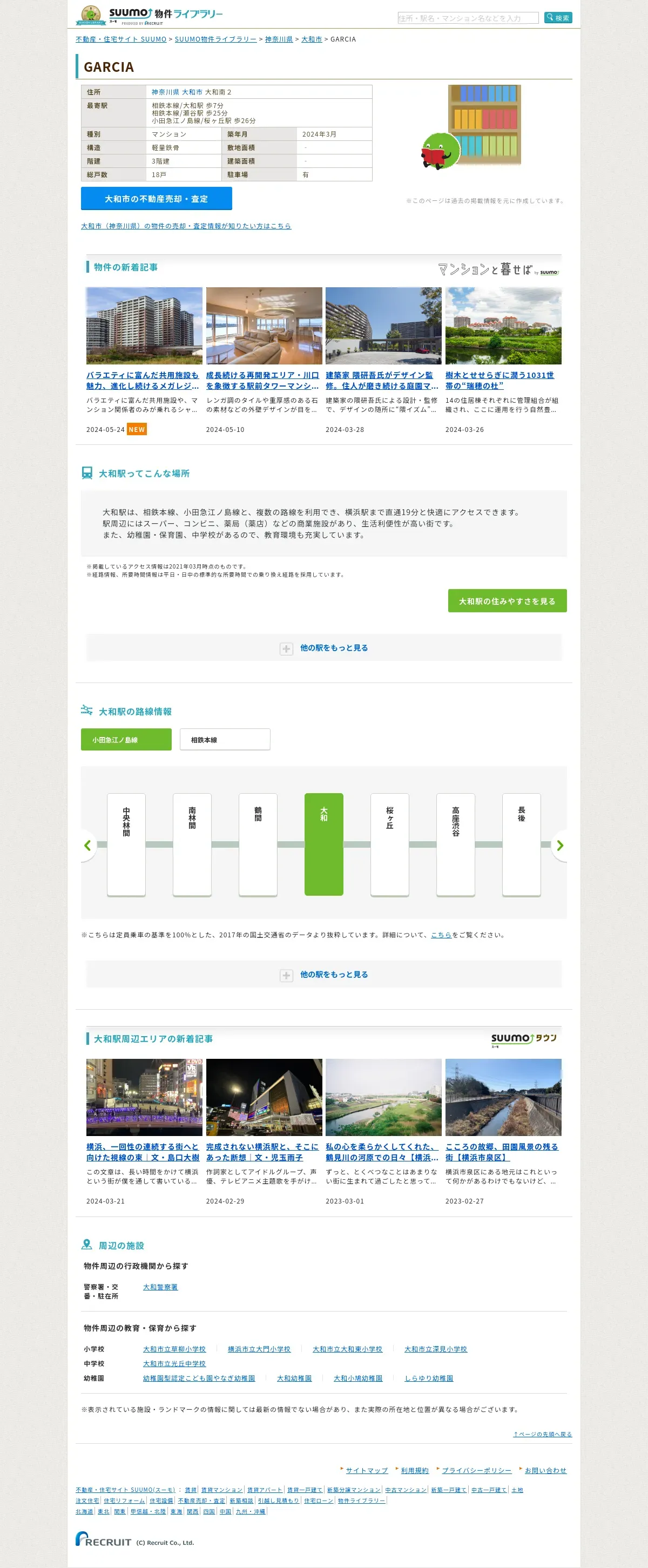Viewport: 648px width, 1568px height.
Task: Open article 建築家 隈研吾氏がデザイン監修
Action: tap(382, 381)
